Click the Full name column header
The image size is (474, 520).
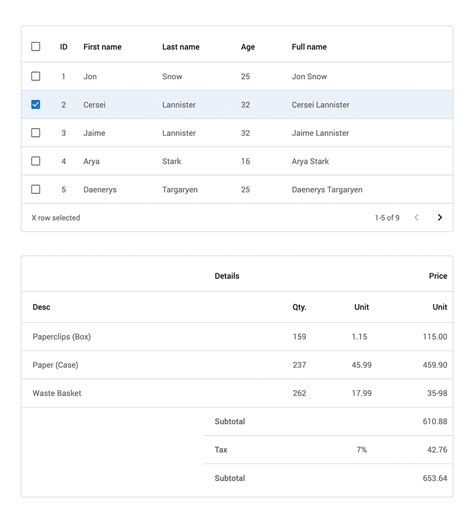pos(309,47)
